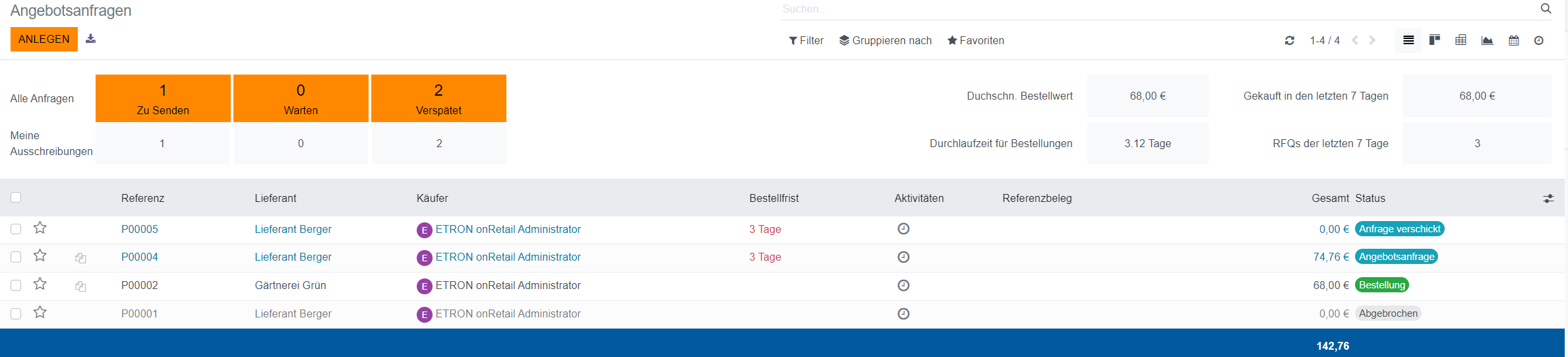Image resolution: width=1568 pixels, height=357 pixels.
Task: Switch to the Pivot table view
Action: click(x=1461, y=40)
